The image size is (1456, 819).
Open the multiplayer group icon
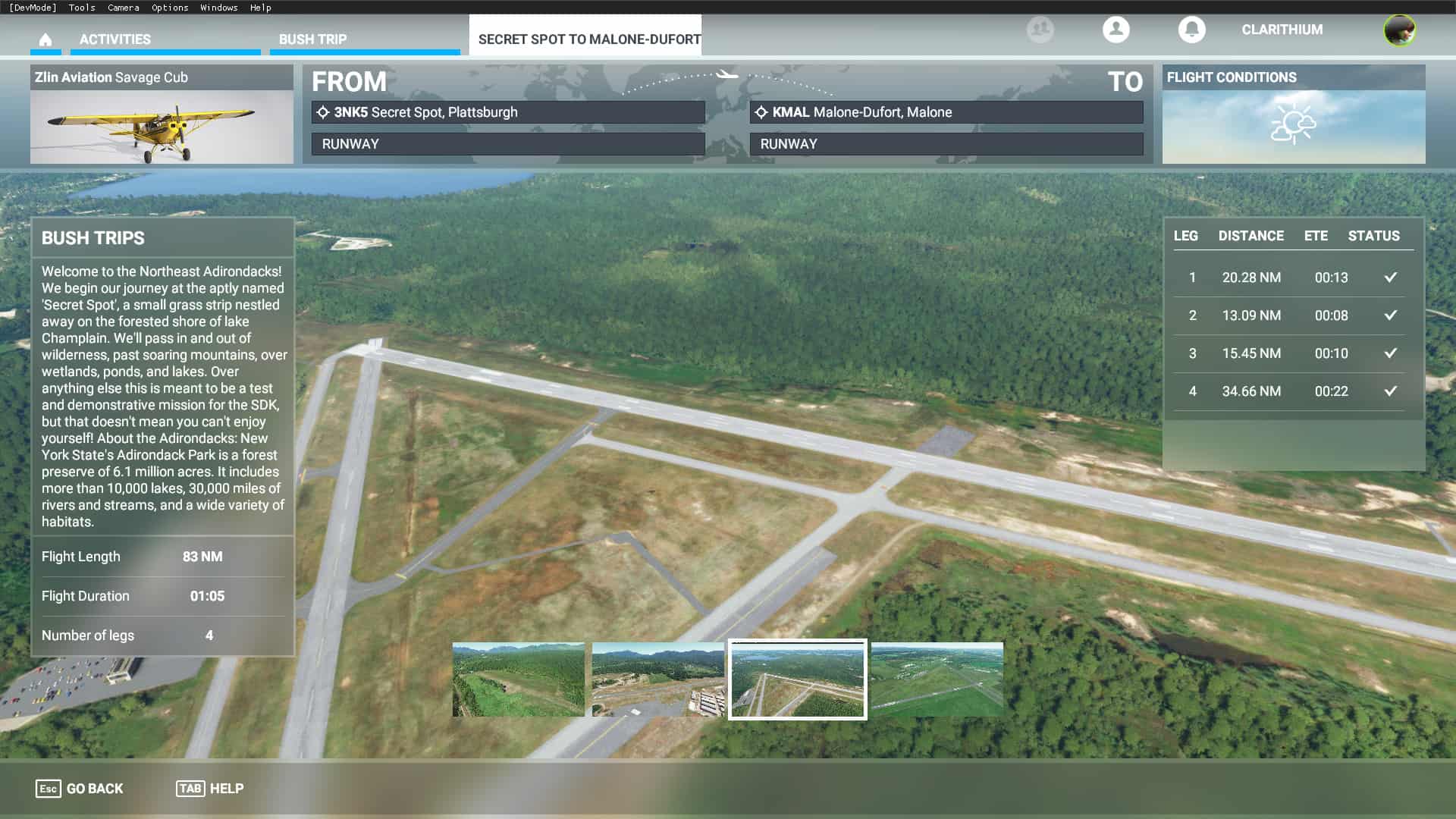click(1040, 30)
